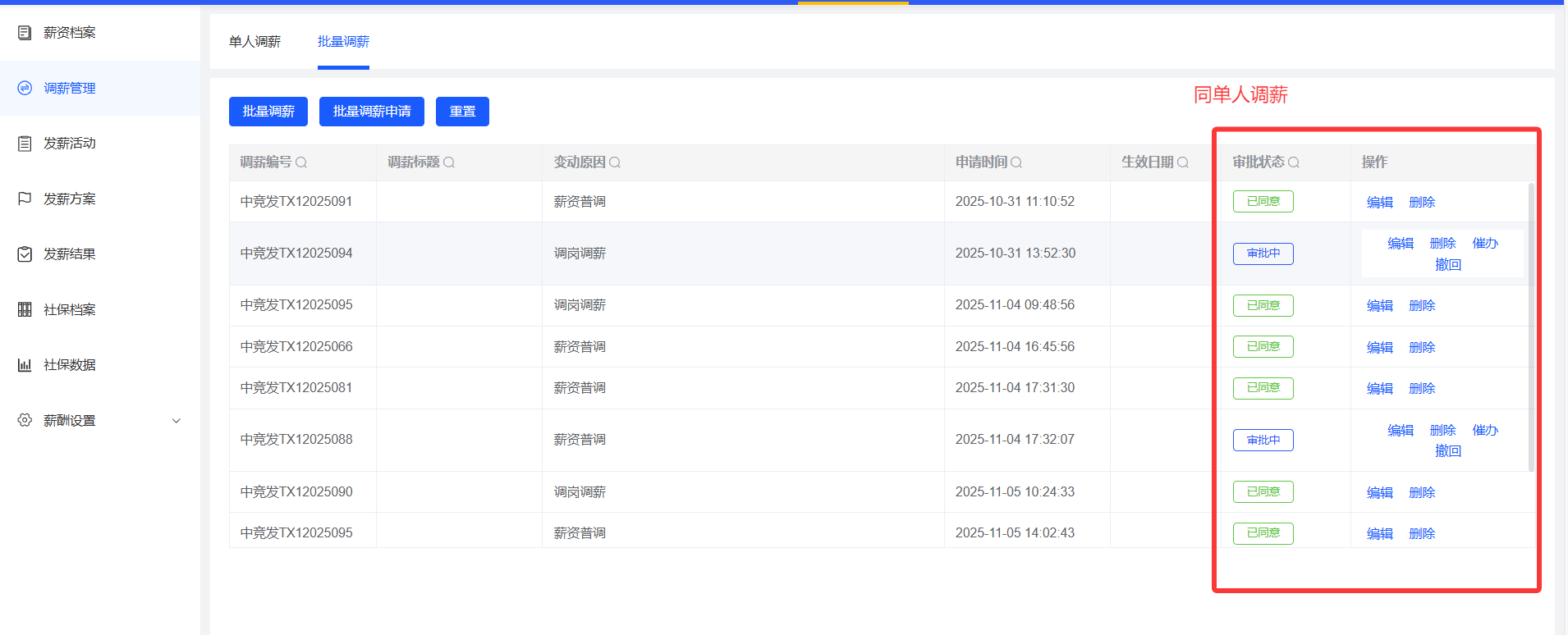Click 薪资普调 reason in row 中竞发TX12025081

(580, 388)
